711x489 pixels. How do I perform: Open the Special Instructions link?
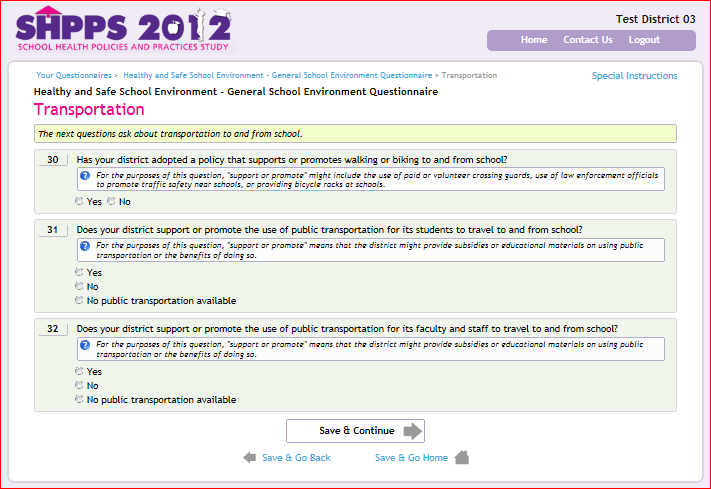click(x=634, y=76)
